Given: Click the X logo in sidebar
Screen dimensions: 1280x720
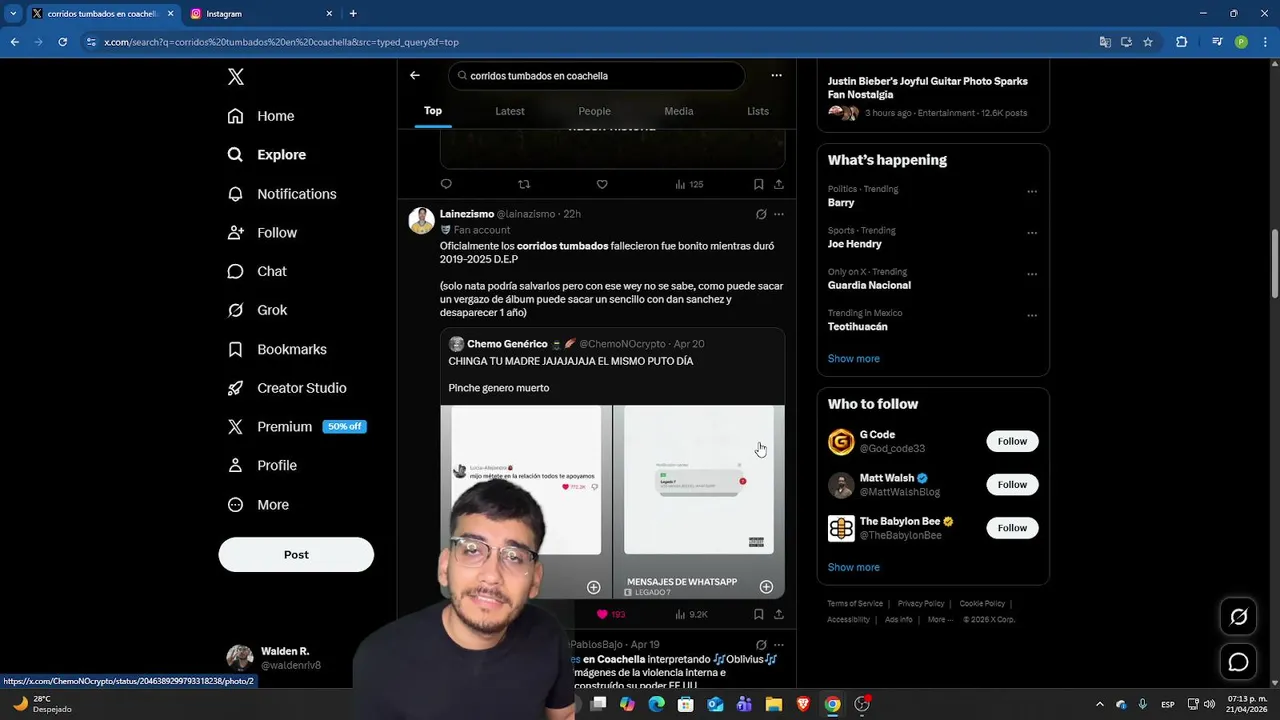Looking at the screenshot, I should coord(235,77).
